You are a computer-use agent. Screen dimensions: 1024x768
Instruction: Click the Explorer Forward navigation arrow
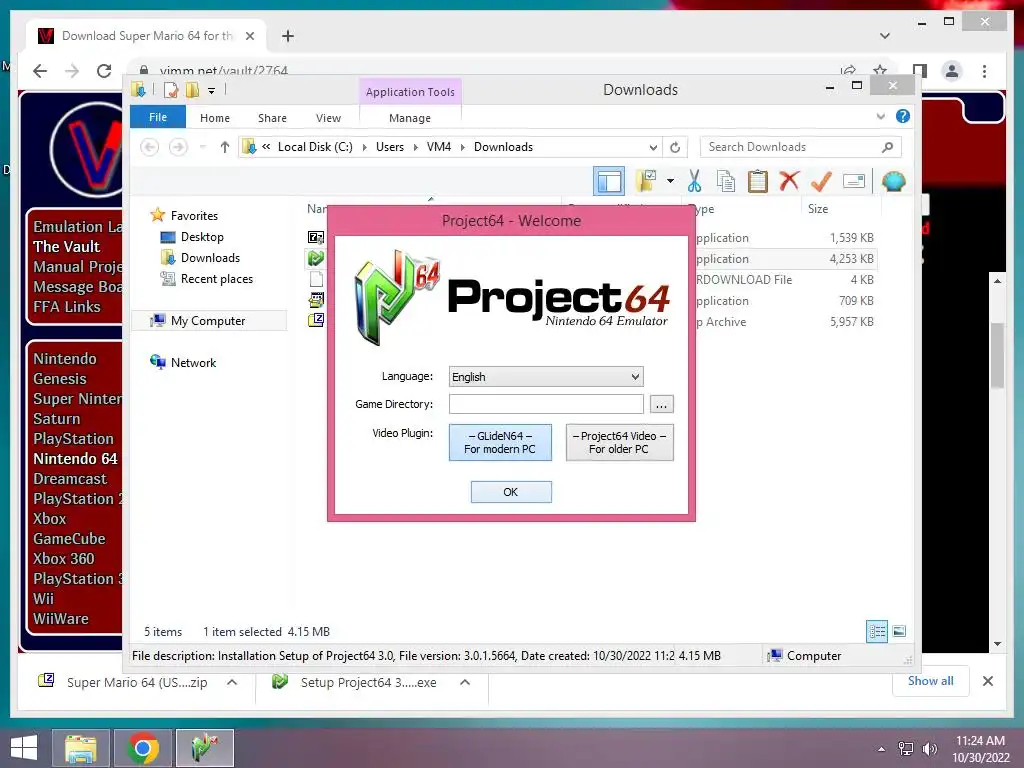coord(178,147)
